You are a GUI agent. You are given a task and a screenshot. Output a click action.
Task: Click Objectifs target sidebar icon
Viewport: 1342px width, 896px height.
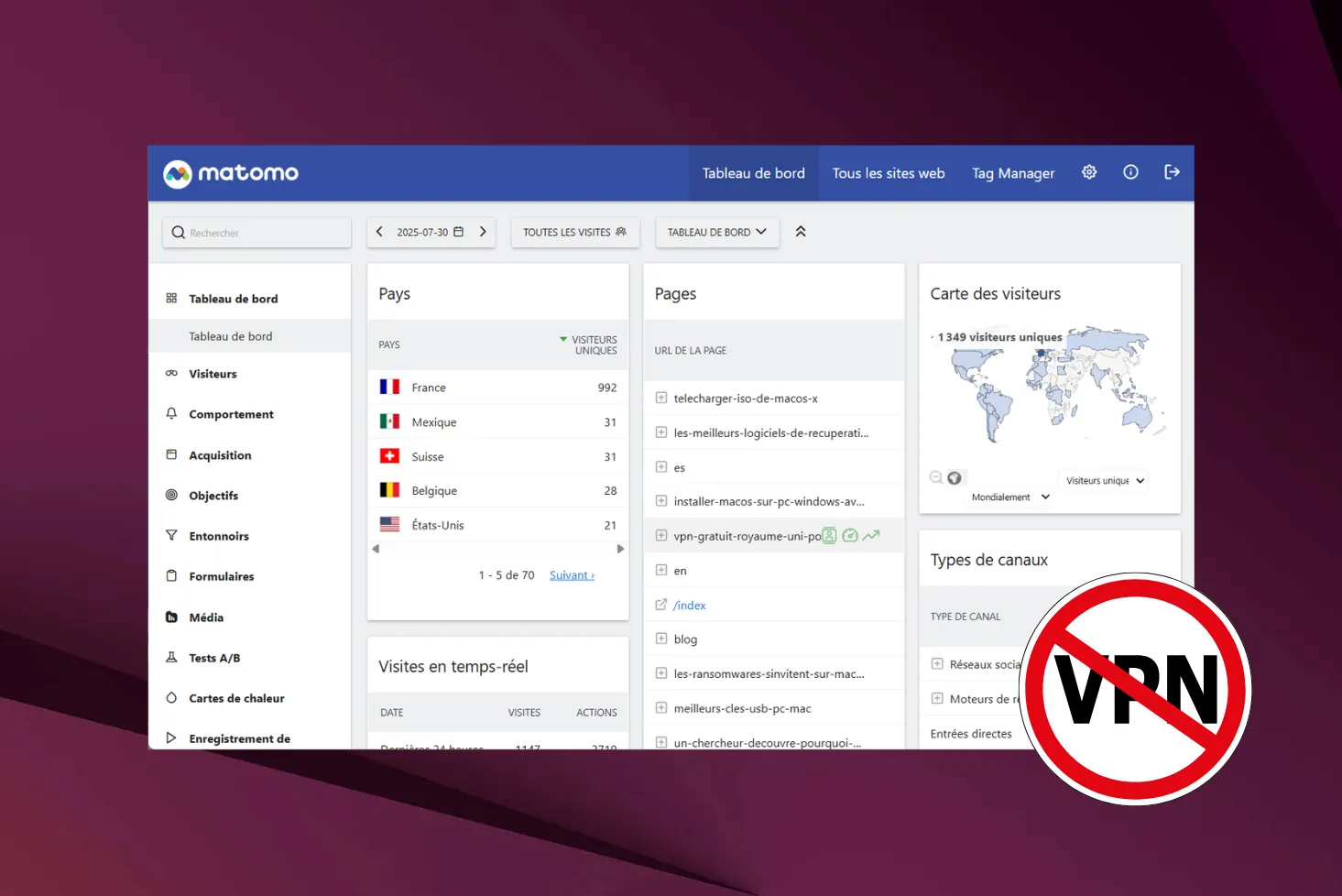[x=171, y=495]
